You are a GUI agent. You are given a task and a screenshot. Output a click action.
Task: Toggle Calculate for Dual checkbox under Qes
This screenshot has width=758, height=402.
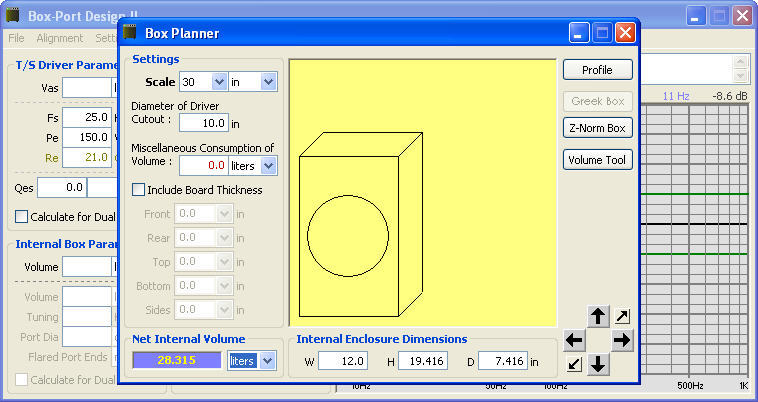tap(22, 216)
